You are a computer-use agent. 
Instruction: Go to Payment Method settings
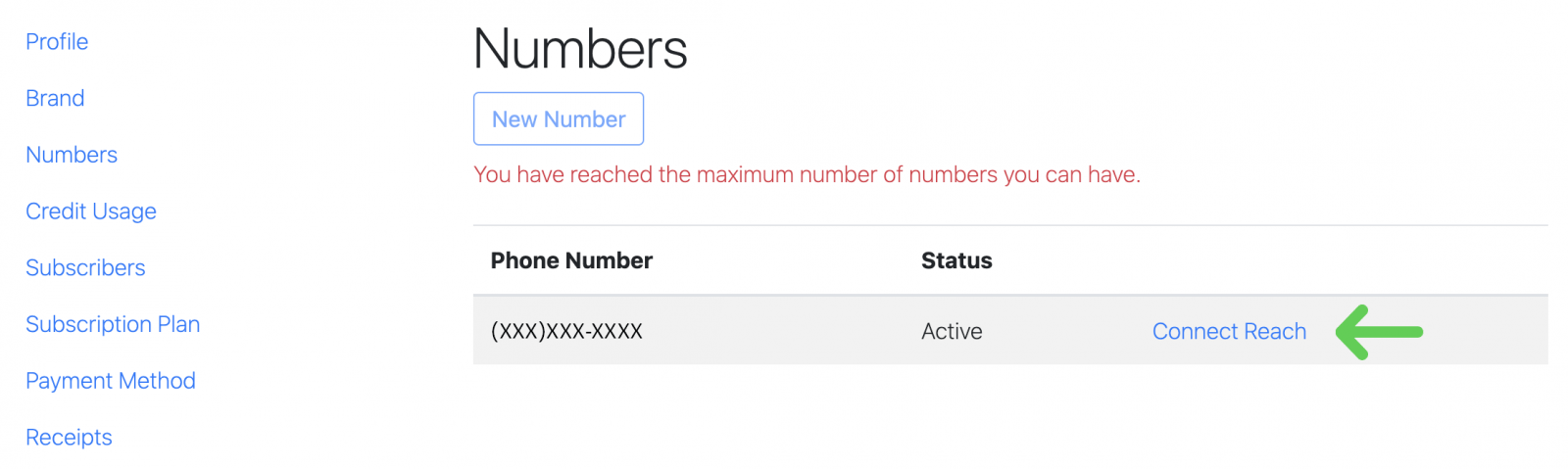click(x=111, y=381)
